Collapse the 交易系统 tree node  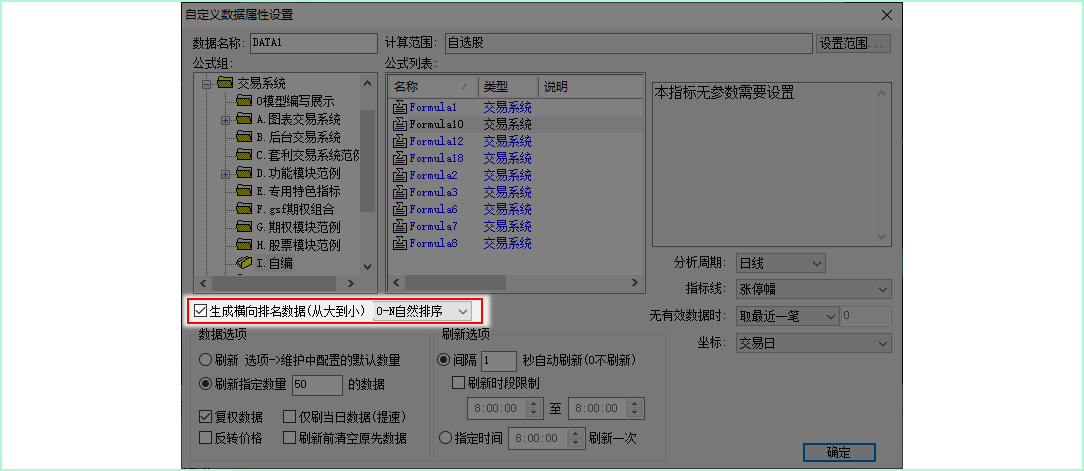pyautogui.click(x=206, y=84)
